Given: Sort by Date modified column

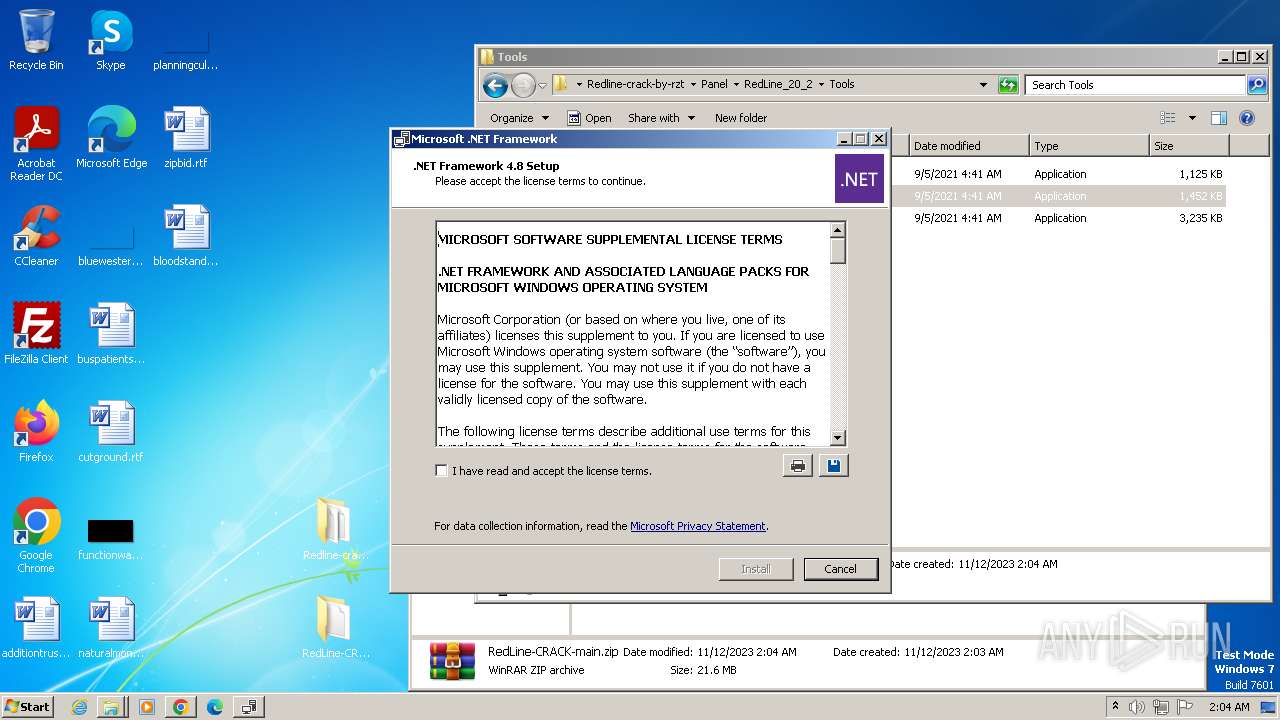Looking at the screenshot, I should 968,146.
